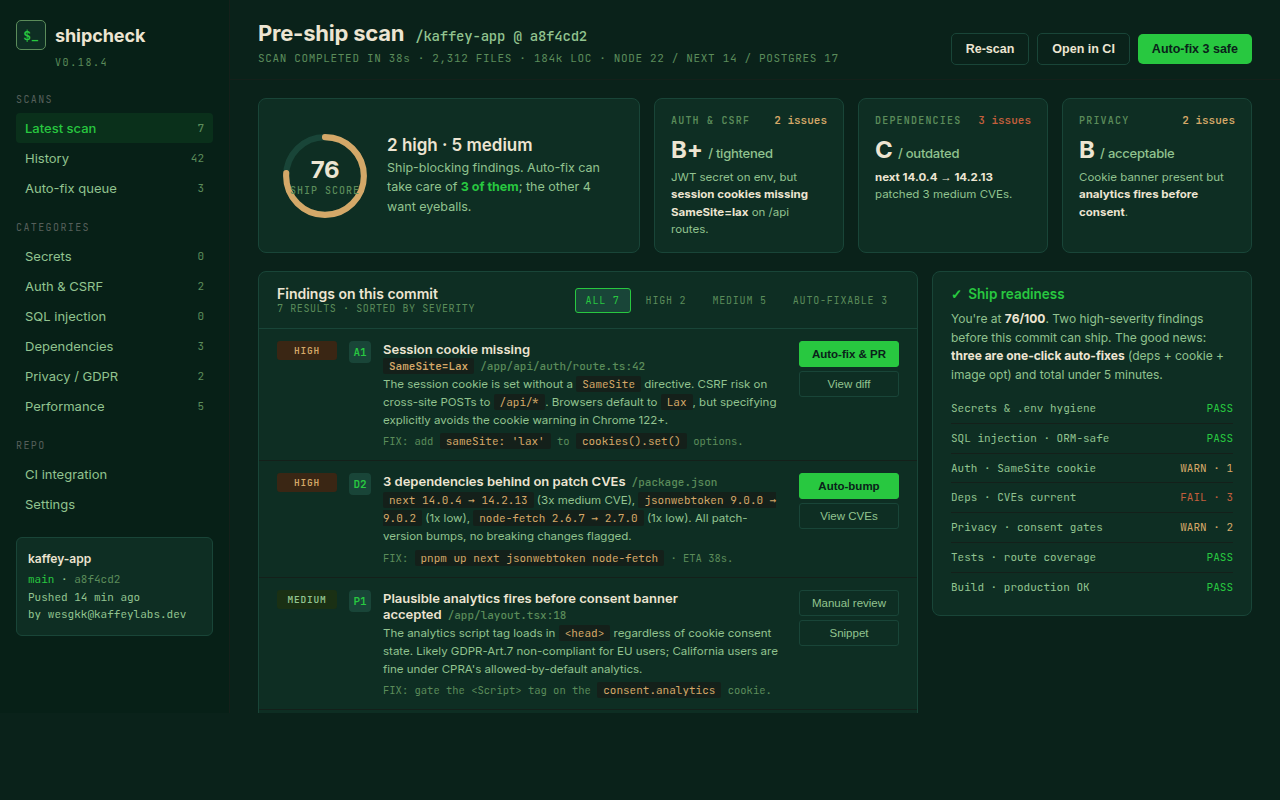The width and height of the screenshot is (1280, 800).
Task: Click /app/api/auth/route.ts:42 file path
Action: pos(563,367)
